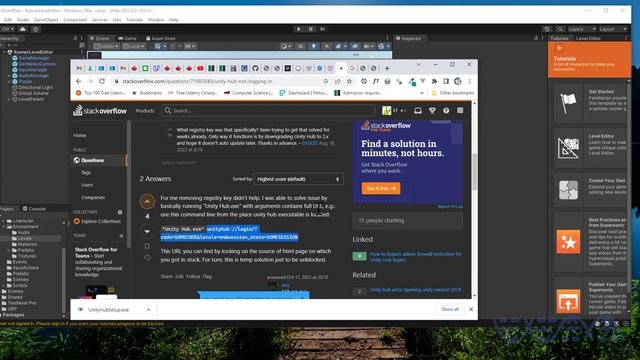Click the Get it free button
The height and width of the screenshot is (360, 640).
381,189
